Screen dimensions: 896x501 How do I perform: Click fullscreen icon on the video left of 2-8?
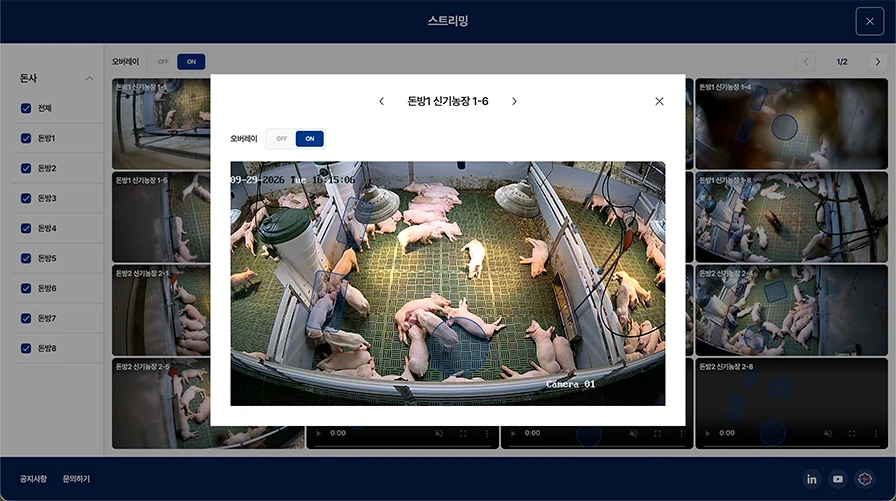(x=657, y=434)
